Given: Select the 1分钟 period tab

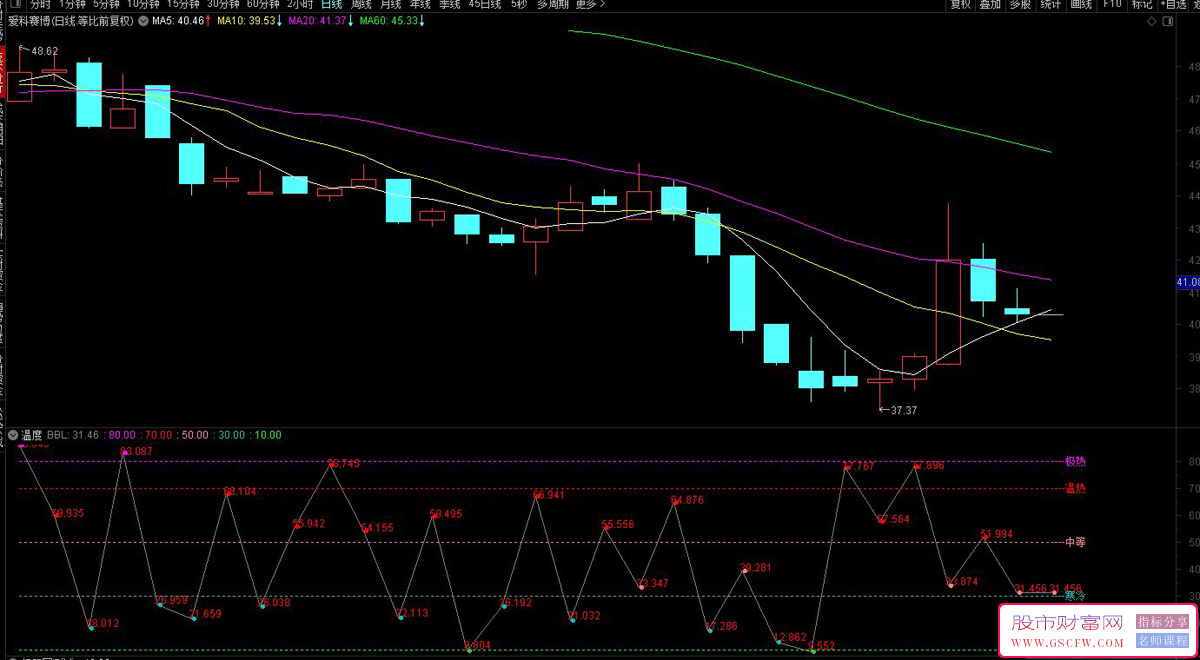Looking at the screenshot, I should point(74,5).
